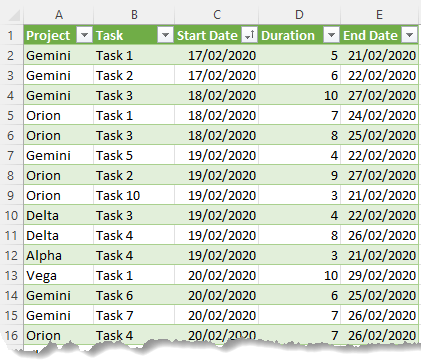Open the Task column filter dropdown
The height and width of the screenshot is (362, 421).
pyautogui.click(x=165, y=35)
